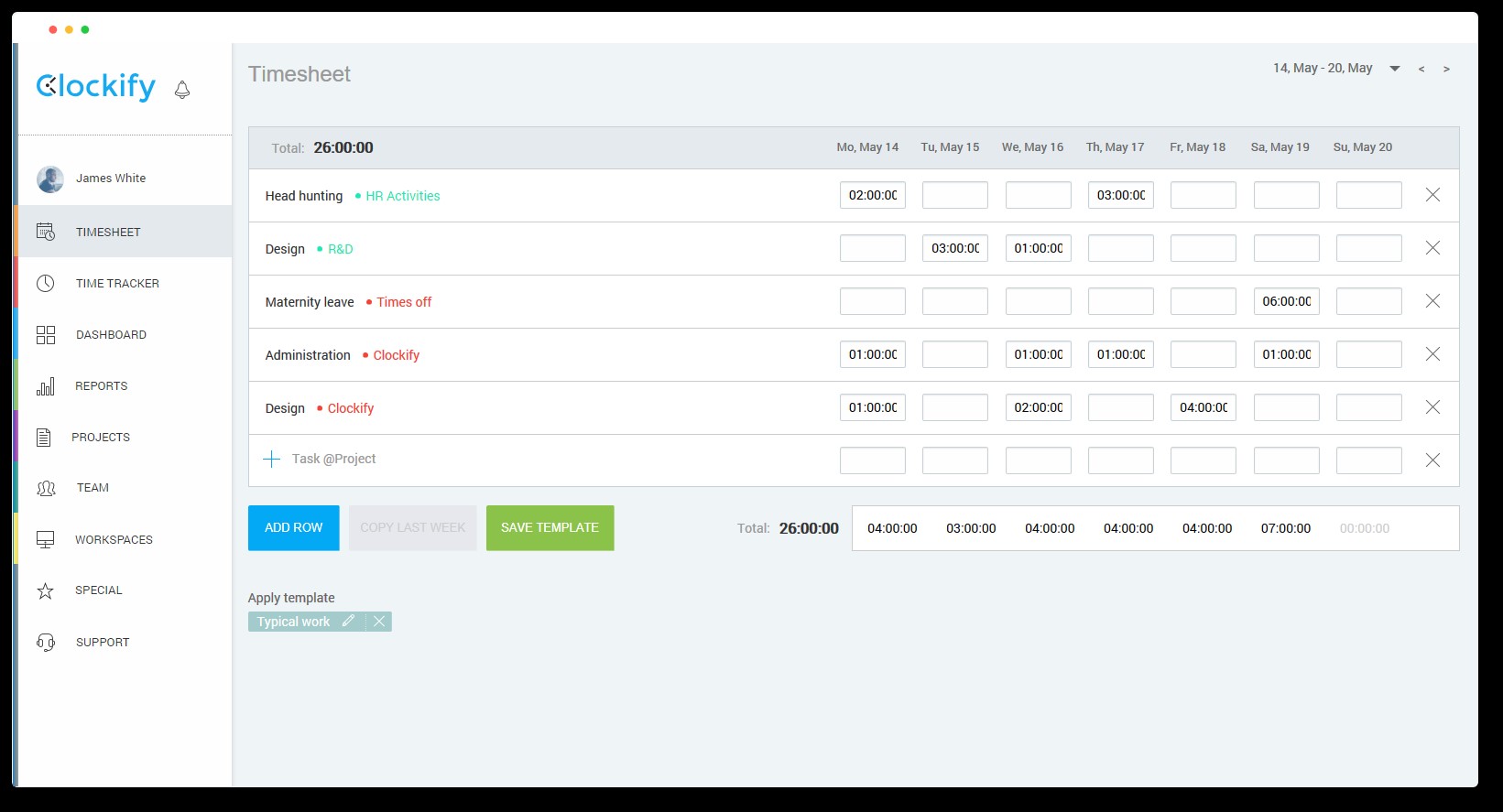Open the Clockify logo home link
Screen dimensions: 1503x812
pyautogui.click(x=96, y=86)
